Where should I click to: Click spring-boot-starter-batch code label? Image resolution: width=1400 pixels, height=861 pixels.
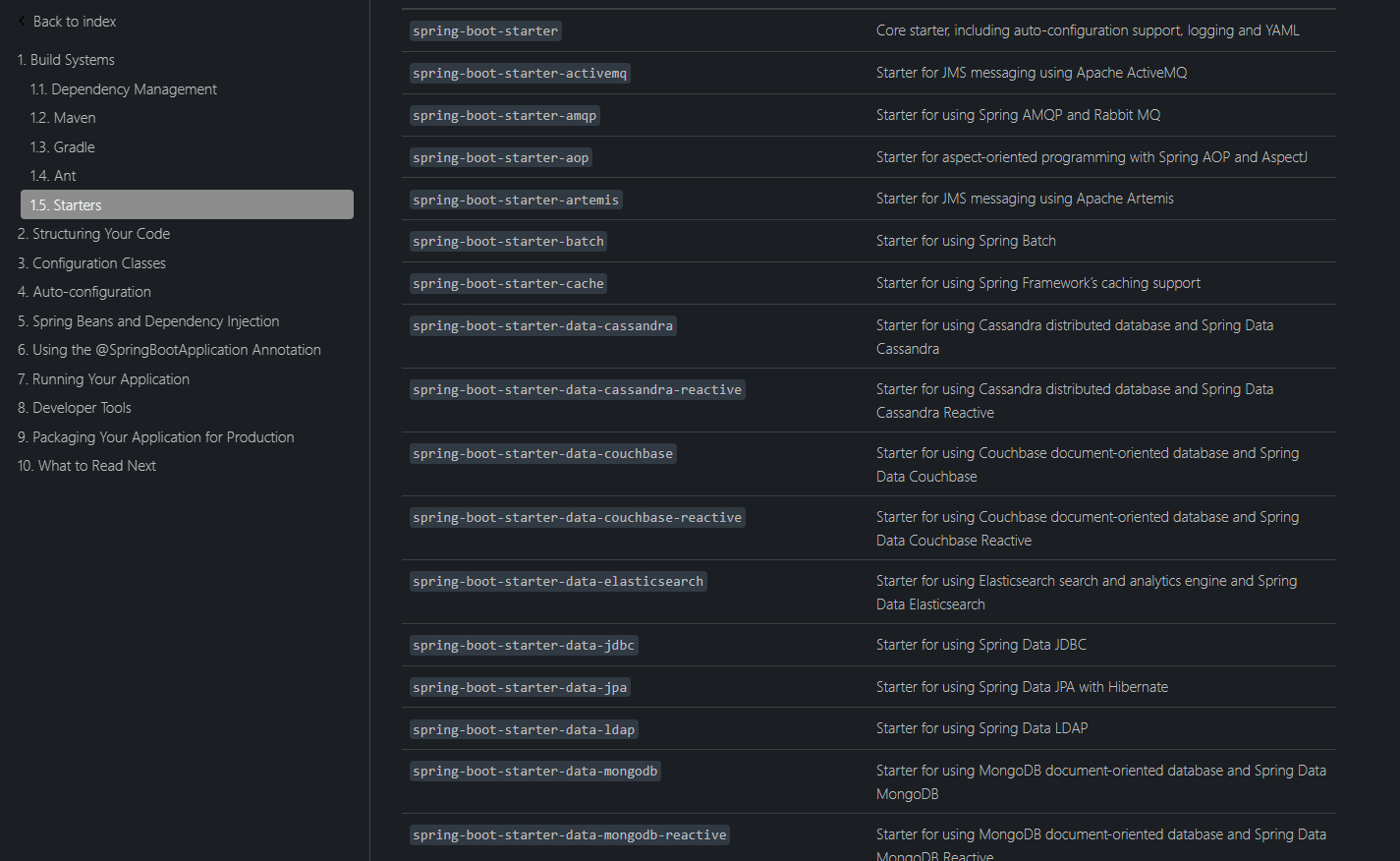[509, 242]
